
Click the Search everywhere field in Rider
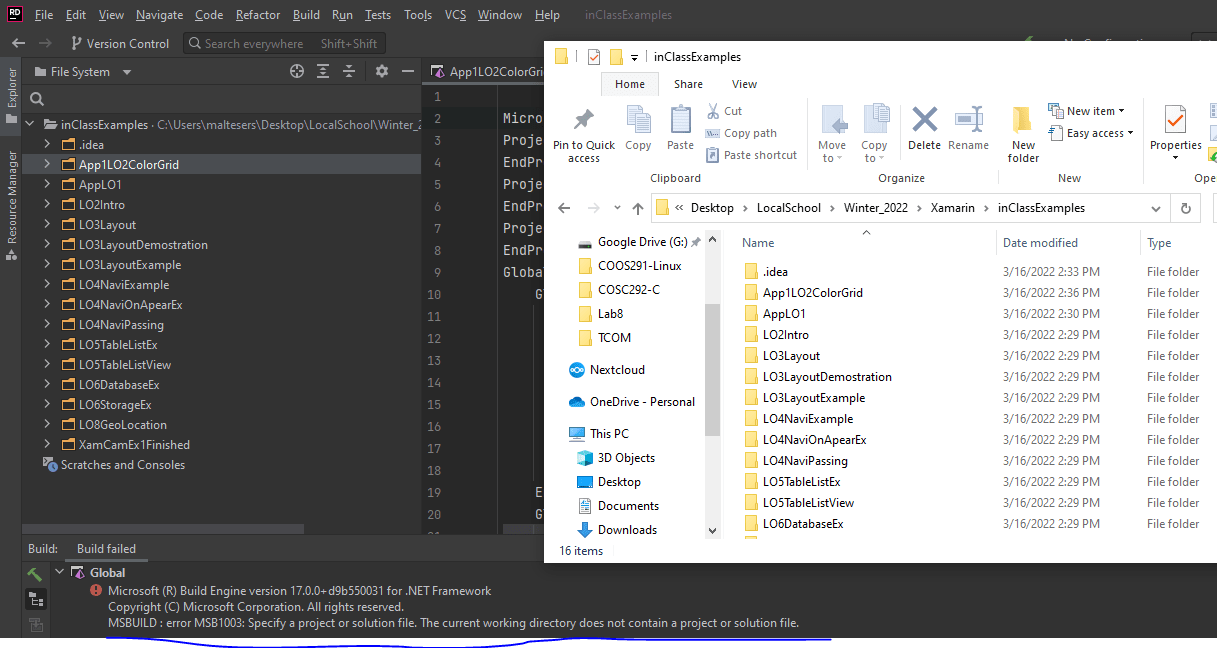pos(284,43)
